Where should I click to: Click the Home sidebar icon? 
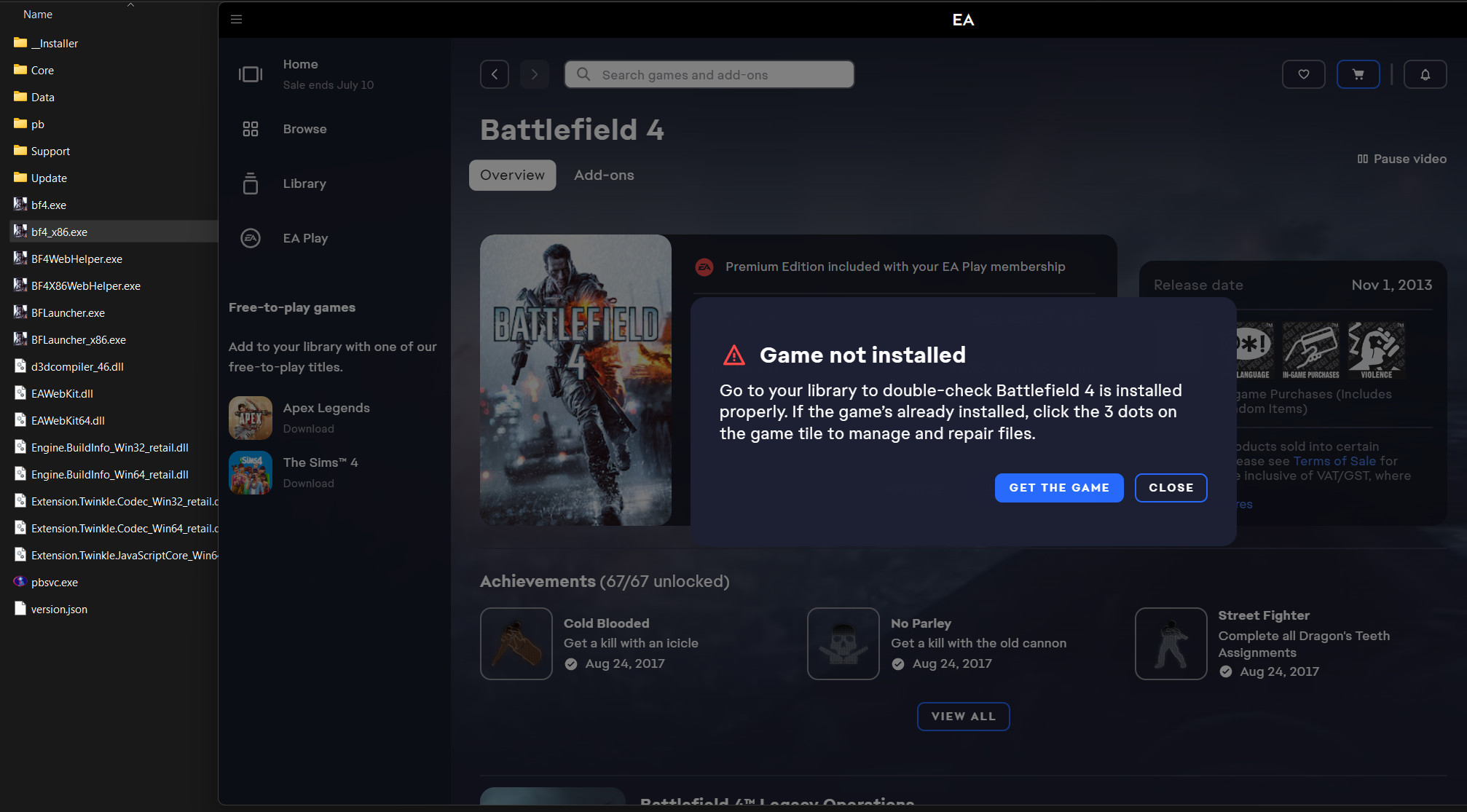pos(251,74)
